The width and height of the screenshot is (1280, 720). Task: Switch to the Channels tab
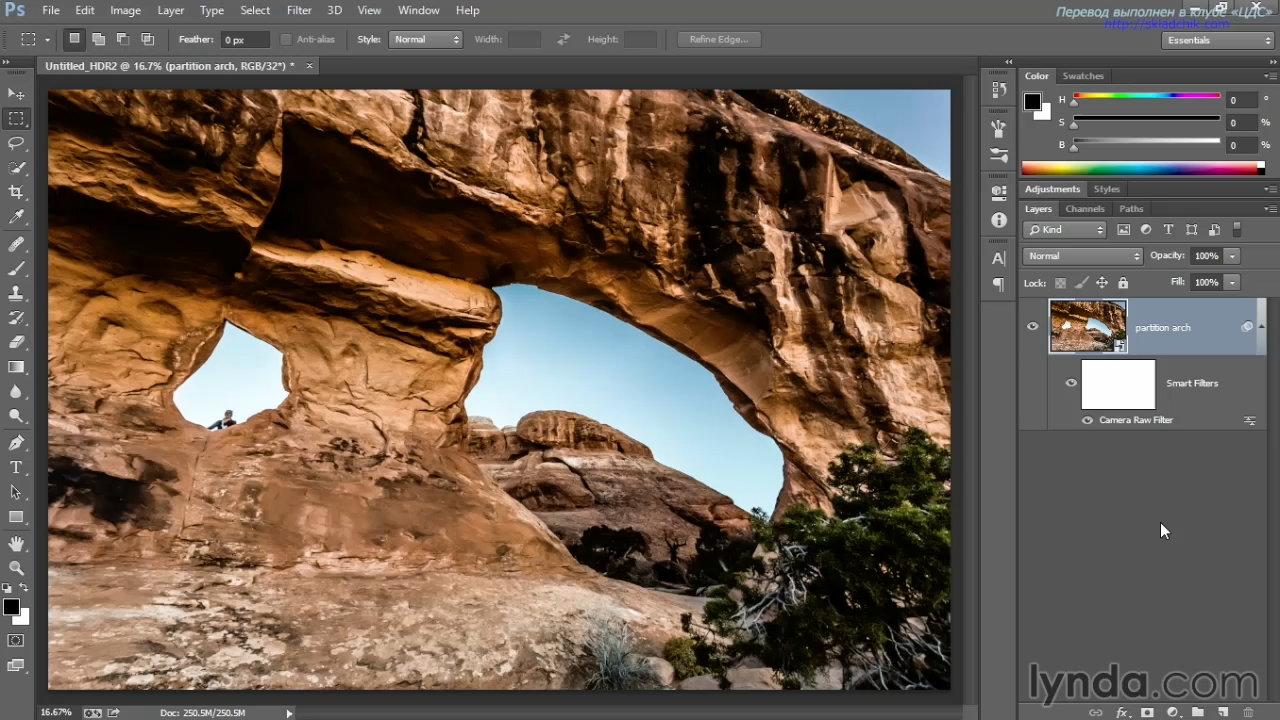coord(1084,209)
